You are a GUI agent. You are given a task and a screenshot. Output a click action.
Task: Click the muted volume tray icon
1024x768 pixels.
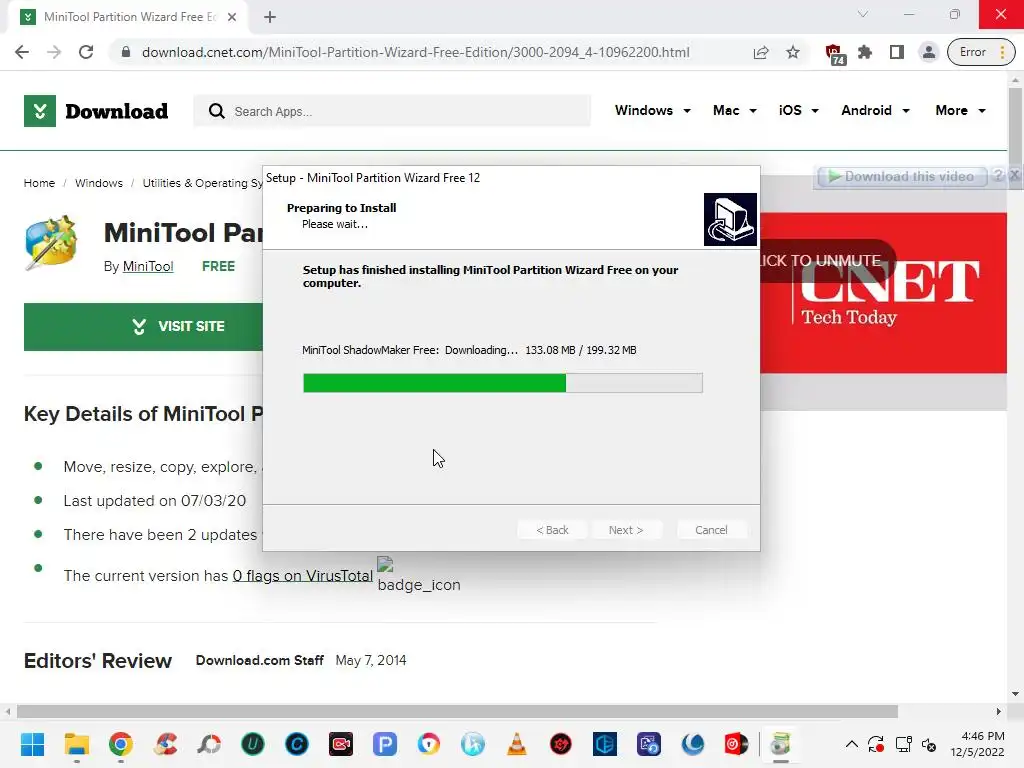[929, 744]
